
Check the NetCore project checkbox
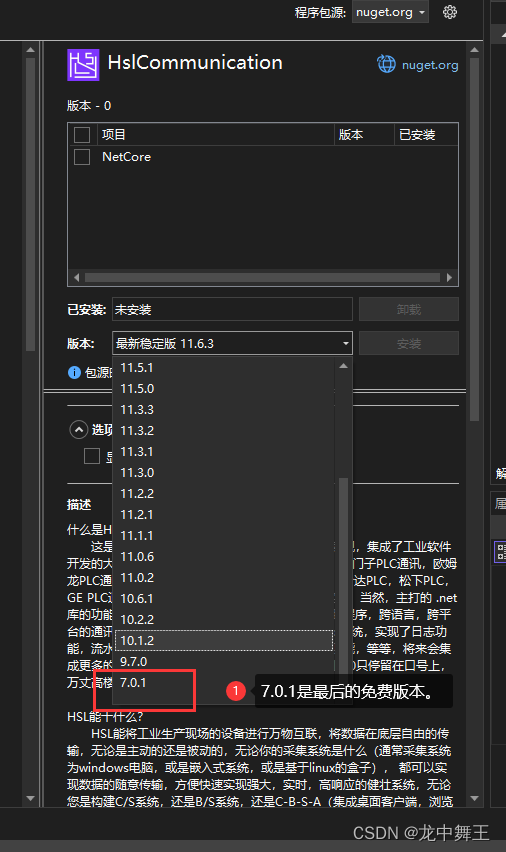click(x=82, y=157)
